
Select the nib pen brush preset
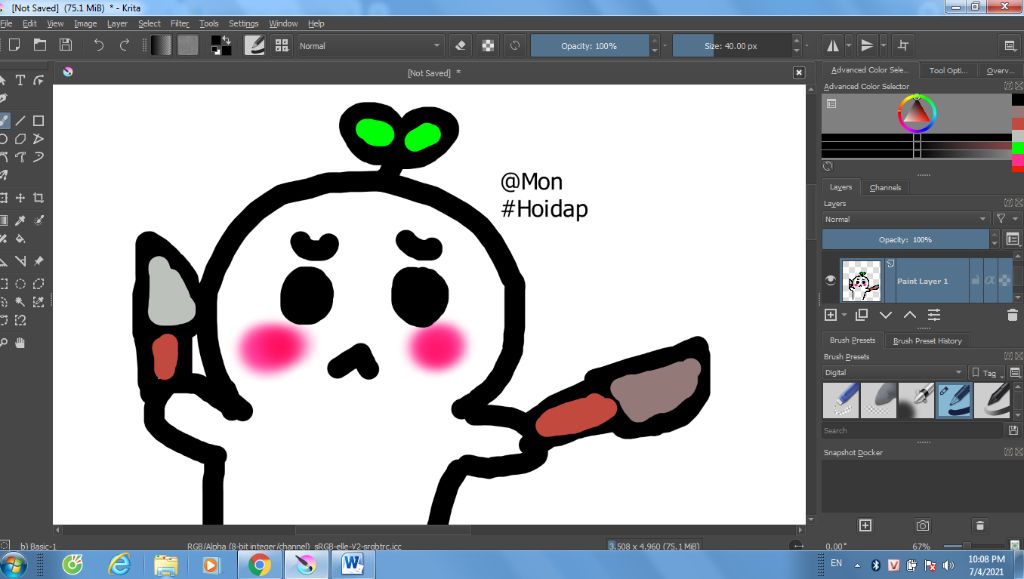click(916, 400)
